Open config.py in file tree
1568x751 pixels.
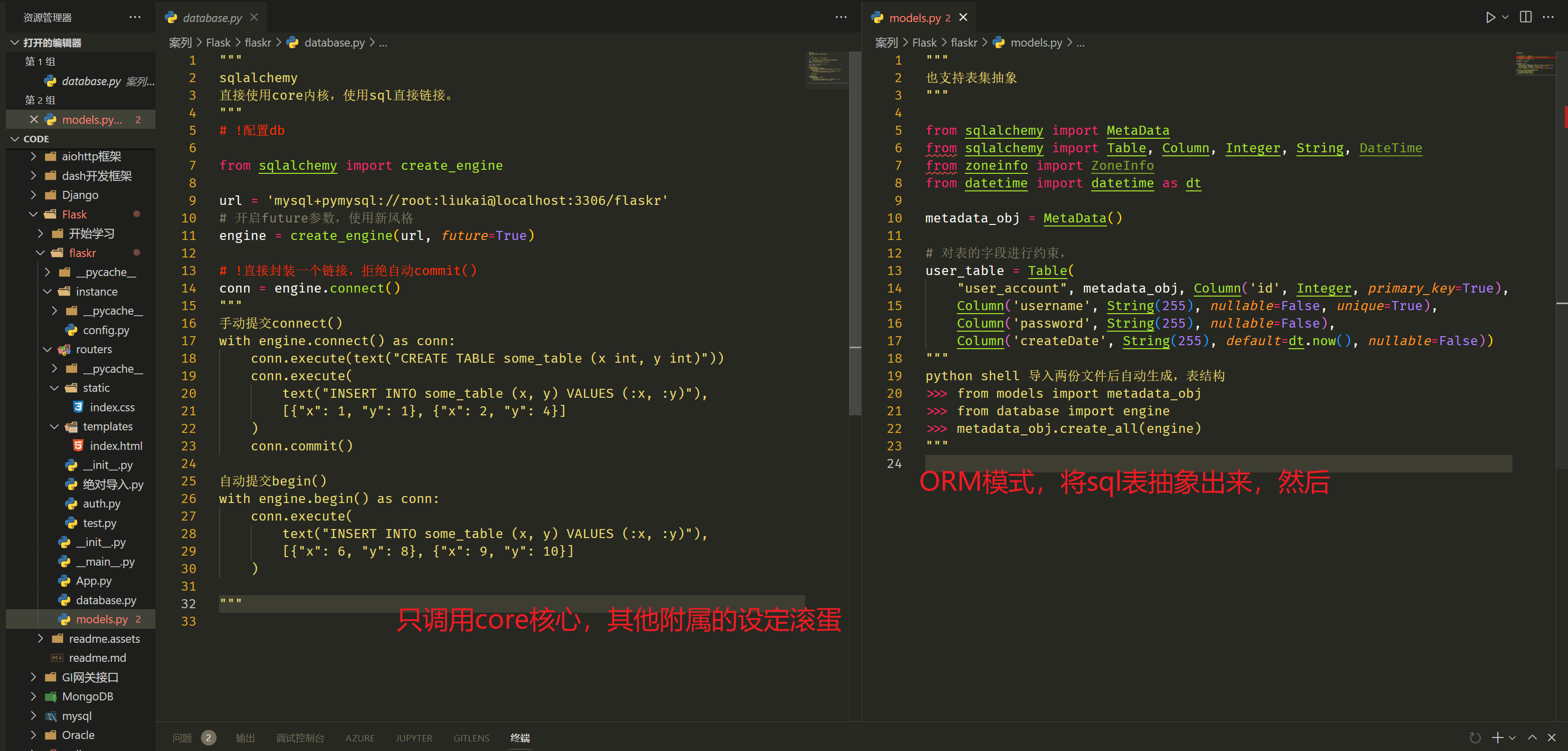tap(106, 330)
